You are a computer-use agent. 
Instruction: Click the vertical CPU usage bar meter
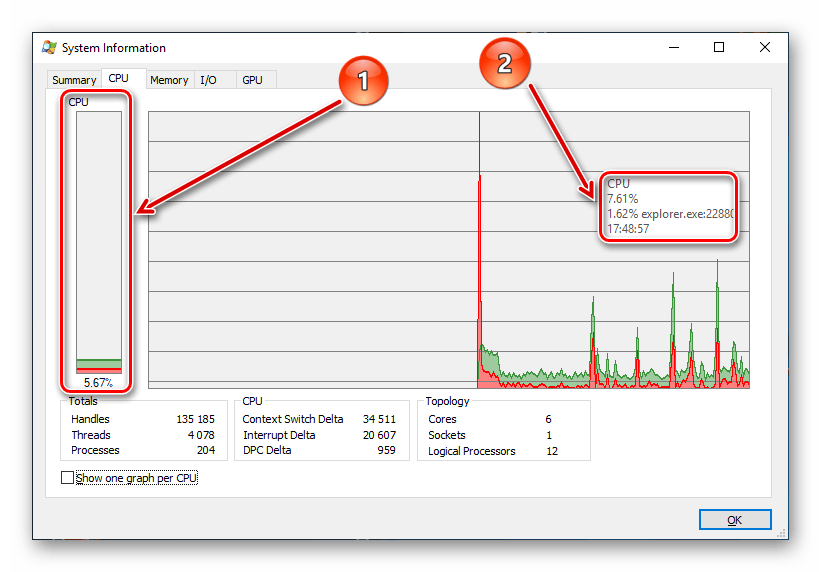[x=98, y=242]
